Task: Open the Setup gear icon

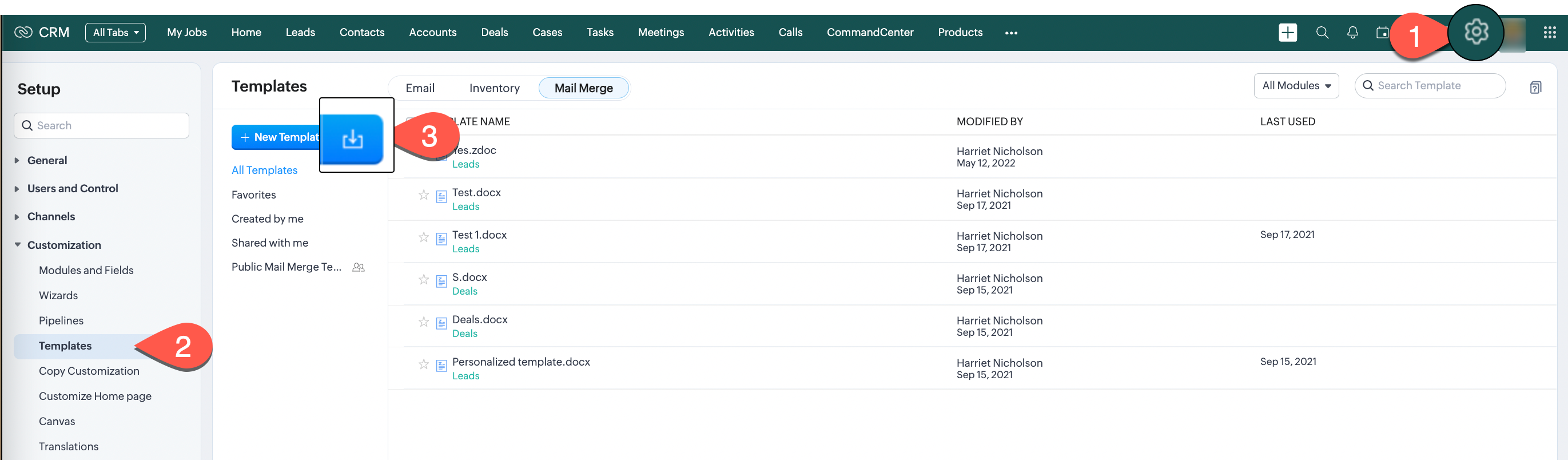Action: [x=1475, y=31]
